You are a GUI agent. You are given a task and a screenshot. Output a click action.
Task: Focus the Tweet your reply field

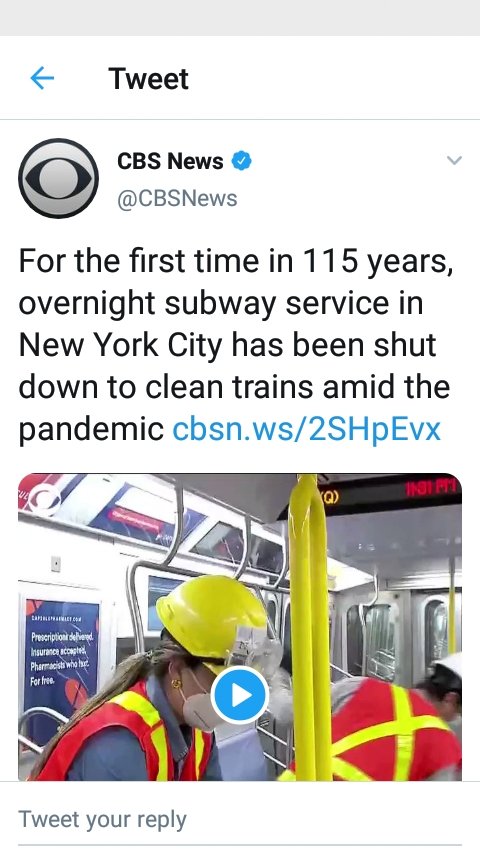240,820
